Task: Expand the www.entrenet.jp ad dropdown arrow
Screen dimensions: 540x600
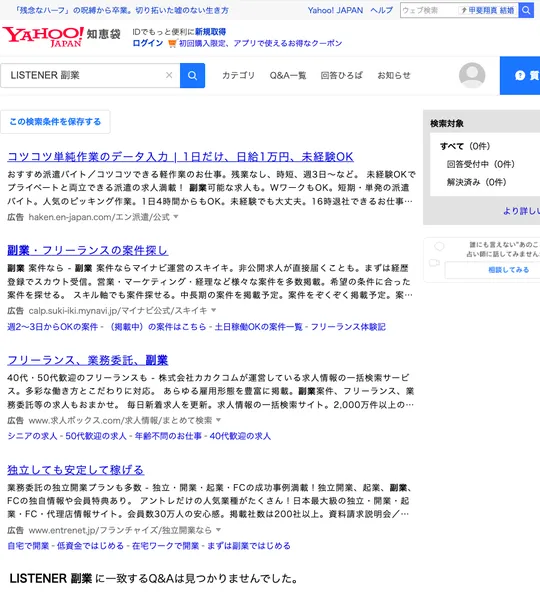Action: (x=218, y=530)
